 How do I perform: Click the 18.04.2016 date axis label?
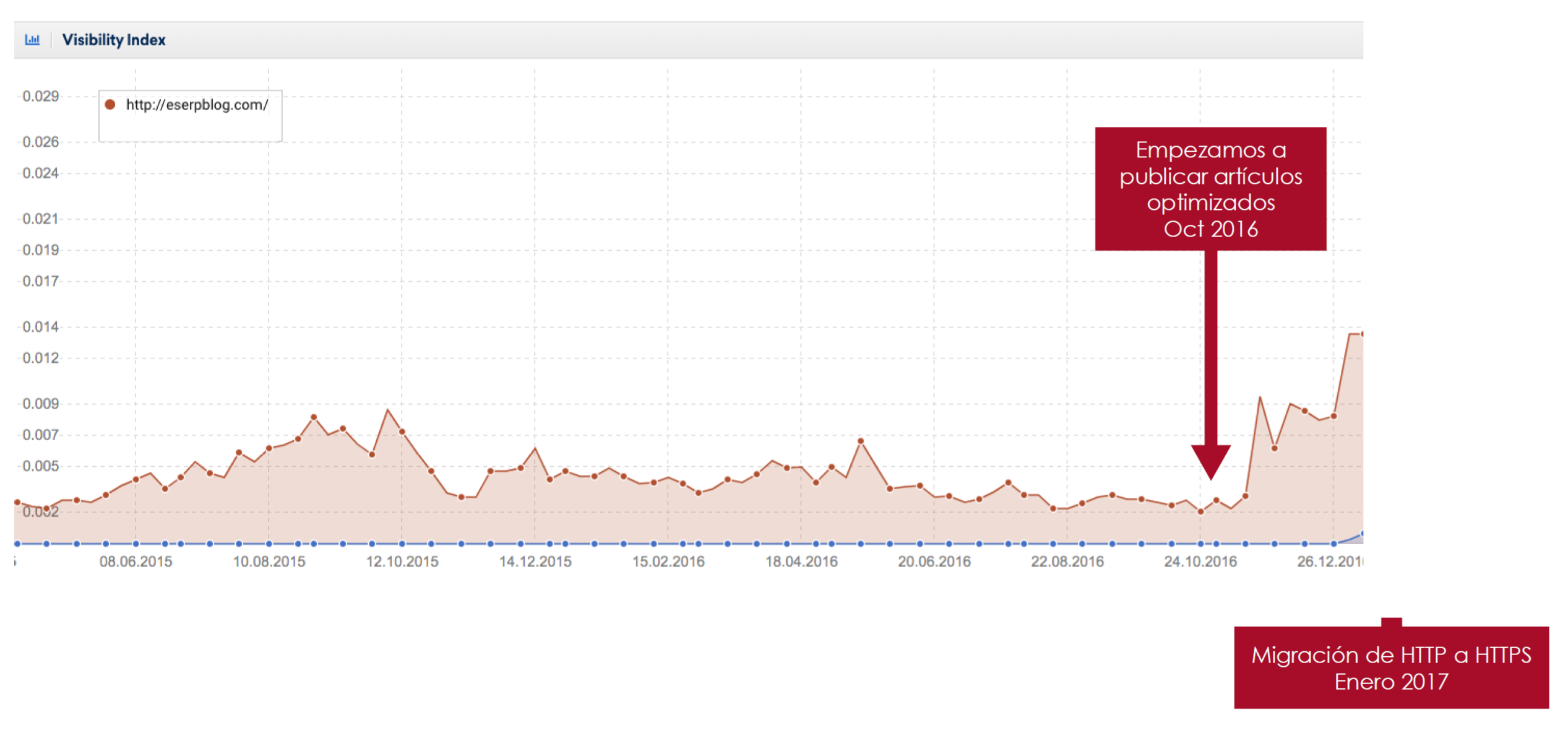[801, 562]
